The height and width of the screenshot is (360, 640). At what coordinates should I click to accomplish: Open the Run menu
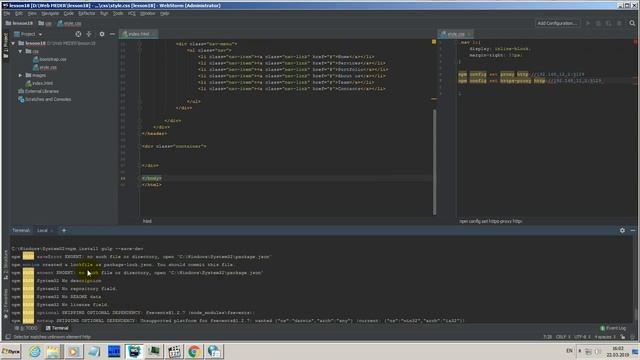(104, 13)
